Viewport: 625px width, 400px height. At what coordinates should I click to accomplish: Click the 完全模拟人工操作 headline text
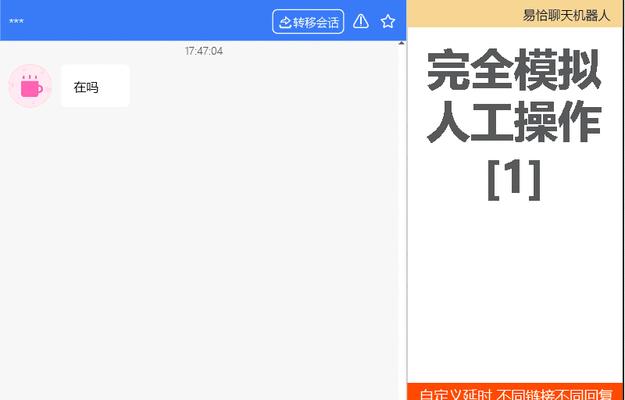pyautogui.click(x=514, y=95)
